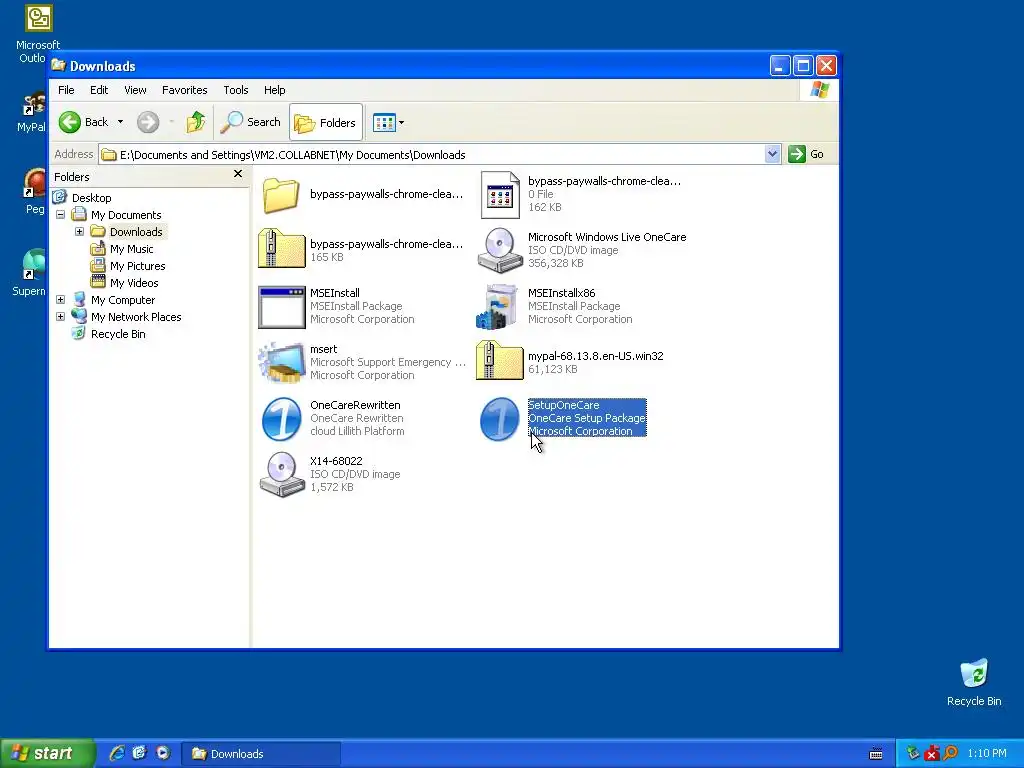Expand the My Network Places tree node
The image size is (1024, 768).
[x=60, y=316]
